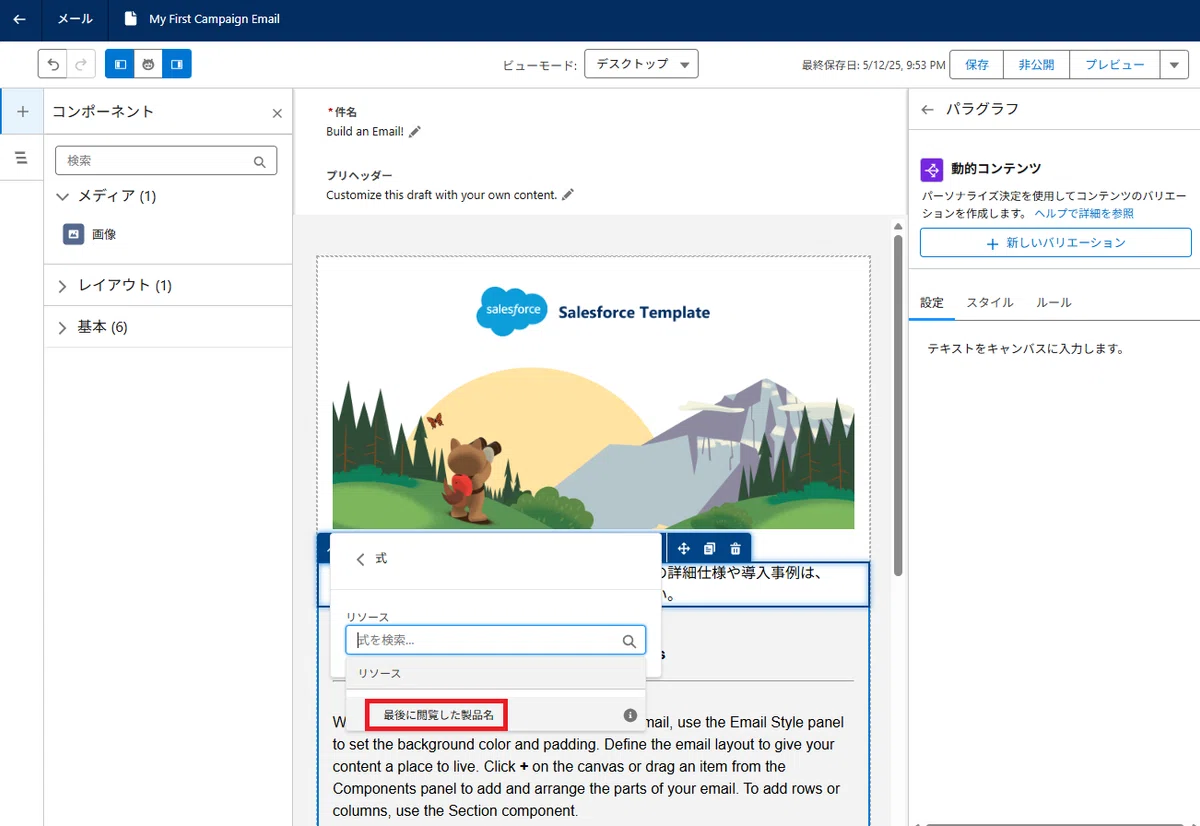Go back from the パラグラフ panel
Screen dimensions: 1200x826
click(x=928, y=110)
